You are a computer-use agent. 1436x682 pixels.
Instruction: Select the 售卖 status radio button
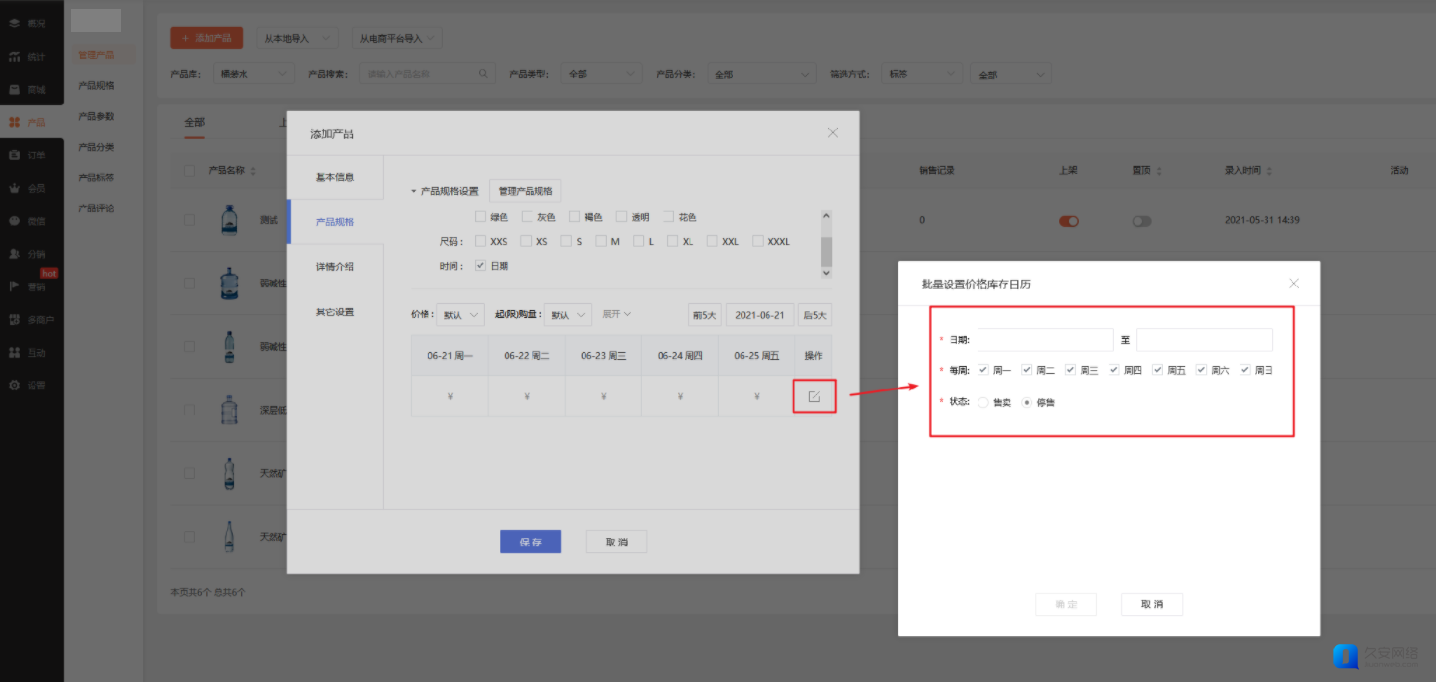(x=983, y=402)
